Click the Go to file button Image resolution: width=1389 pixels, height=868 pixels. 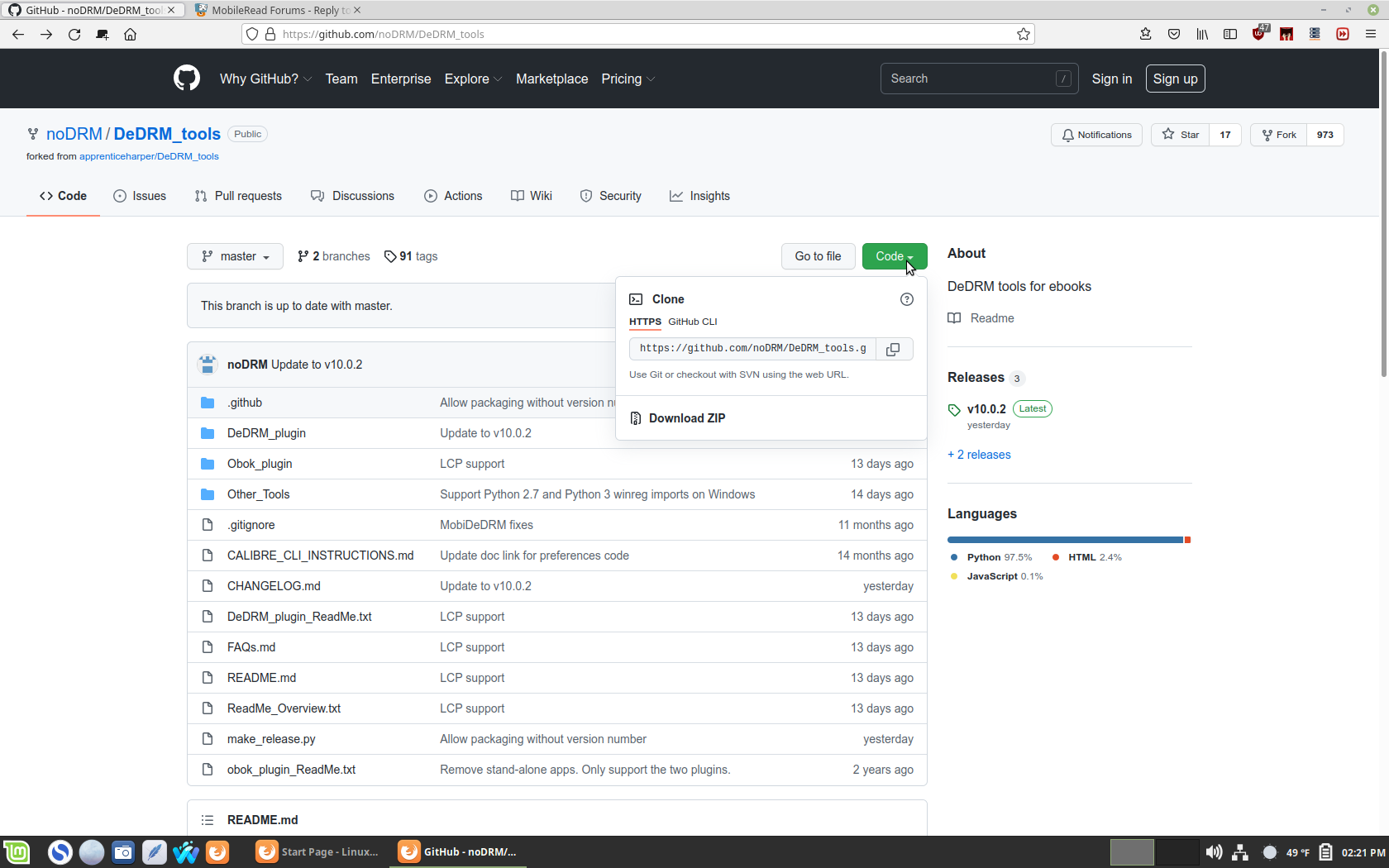point(819,256)
